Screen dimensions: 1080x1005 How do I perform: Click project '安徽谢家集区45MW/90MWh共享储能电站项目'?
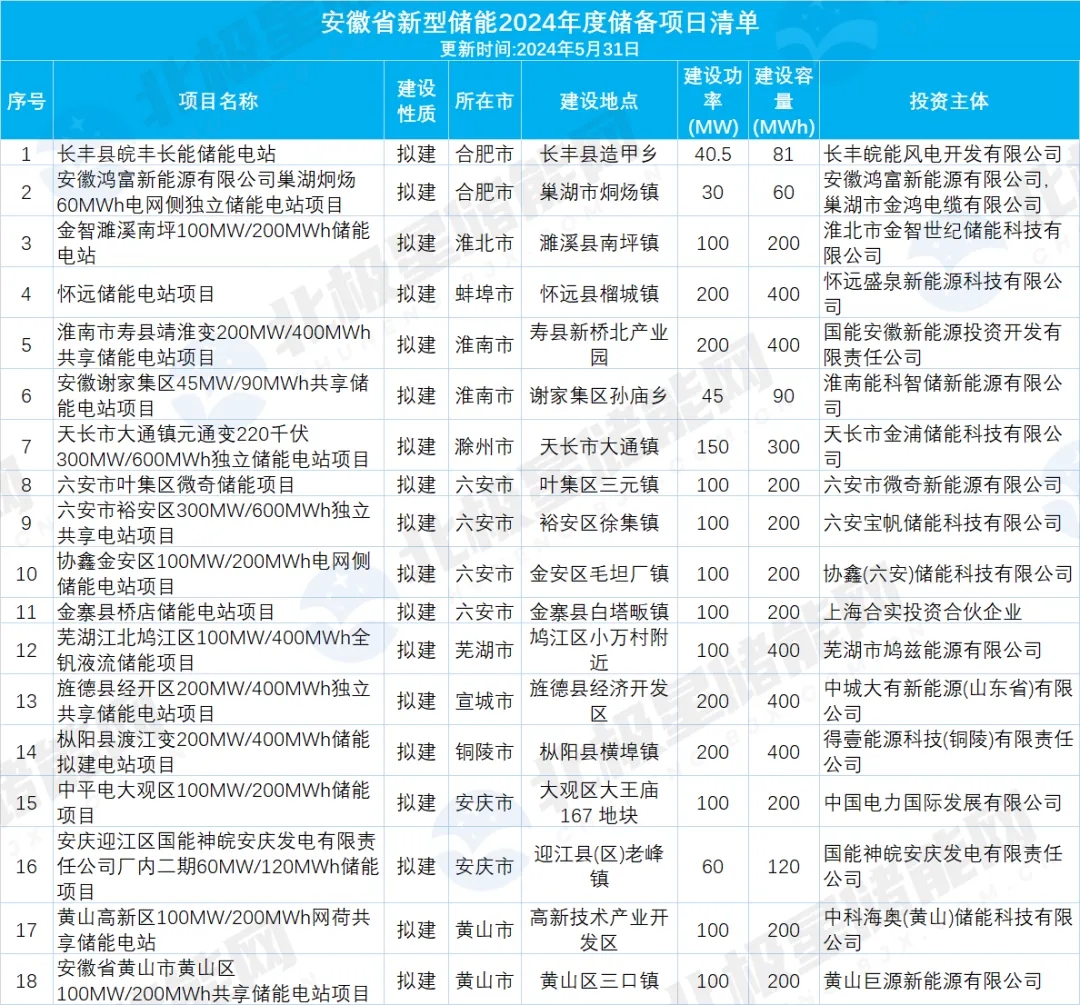tap(213, 395)
